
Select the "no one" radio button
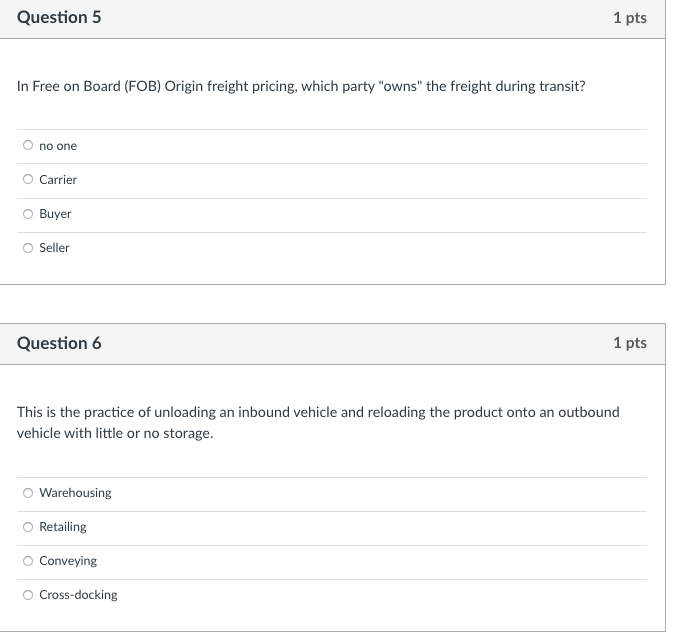[x=28, y=145]
